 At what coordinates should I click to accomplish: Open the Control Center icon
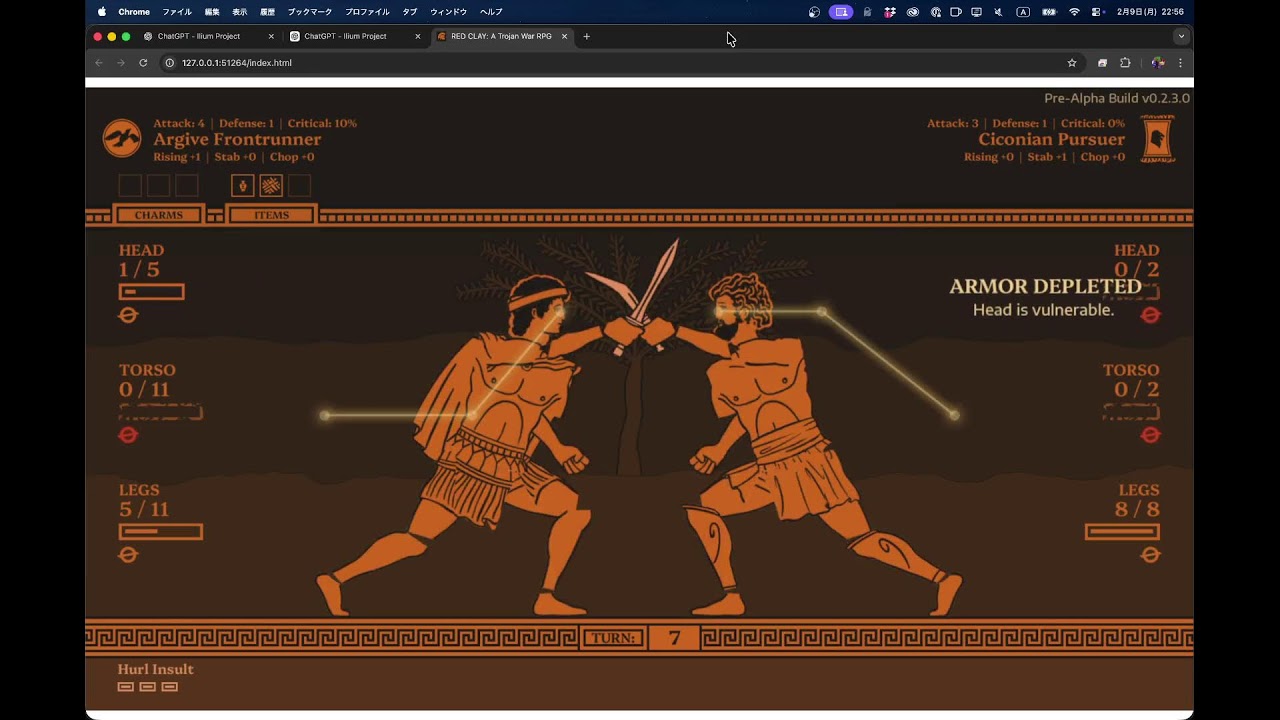point(1097,12)
